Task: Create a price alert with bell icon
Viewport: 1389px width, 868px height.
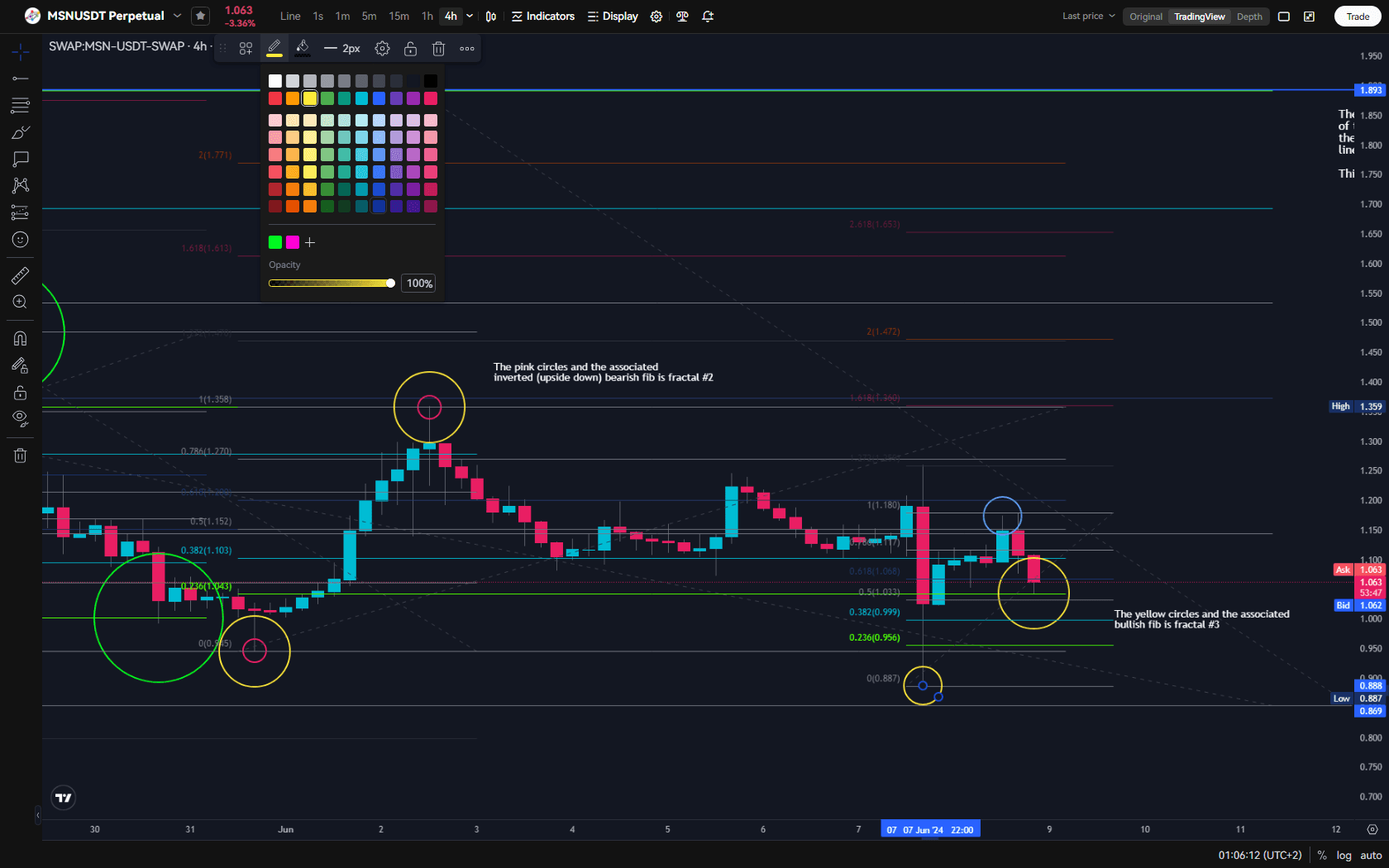Action: click(708, 17)
